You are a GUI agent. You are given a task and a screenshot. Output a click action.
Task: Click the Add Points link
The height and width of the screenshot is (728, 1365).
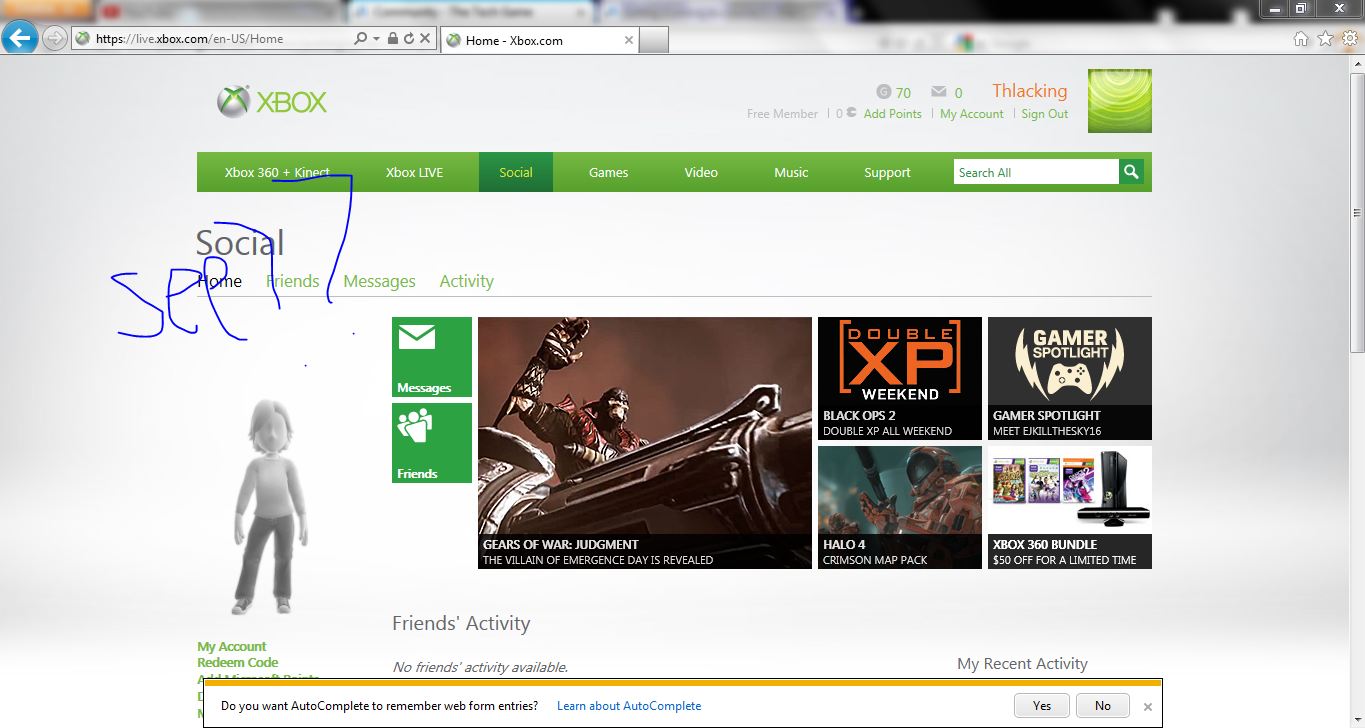pos(892,114)
